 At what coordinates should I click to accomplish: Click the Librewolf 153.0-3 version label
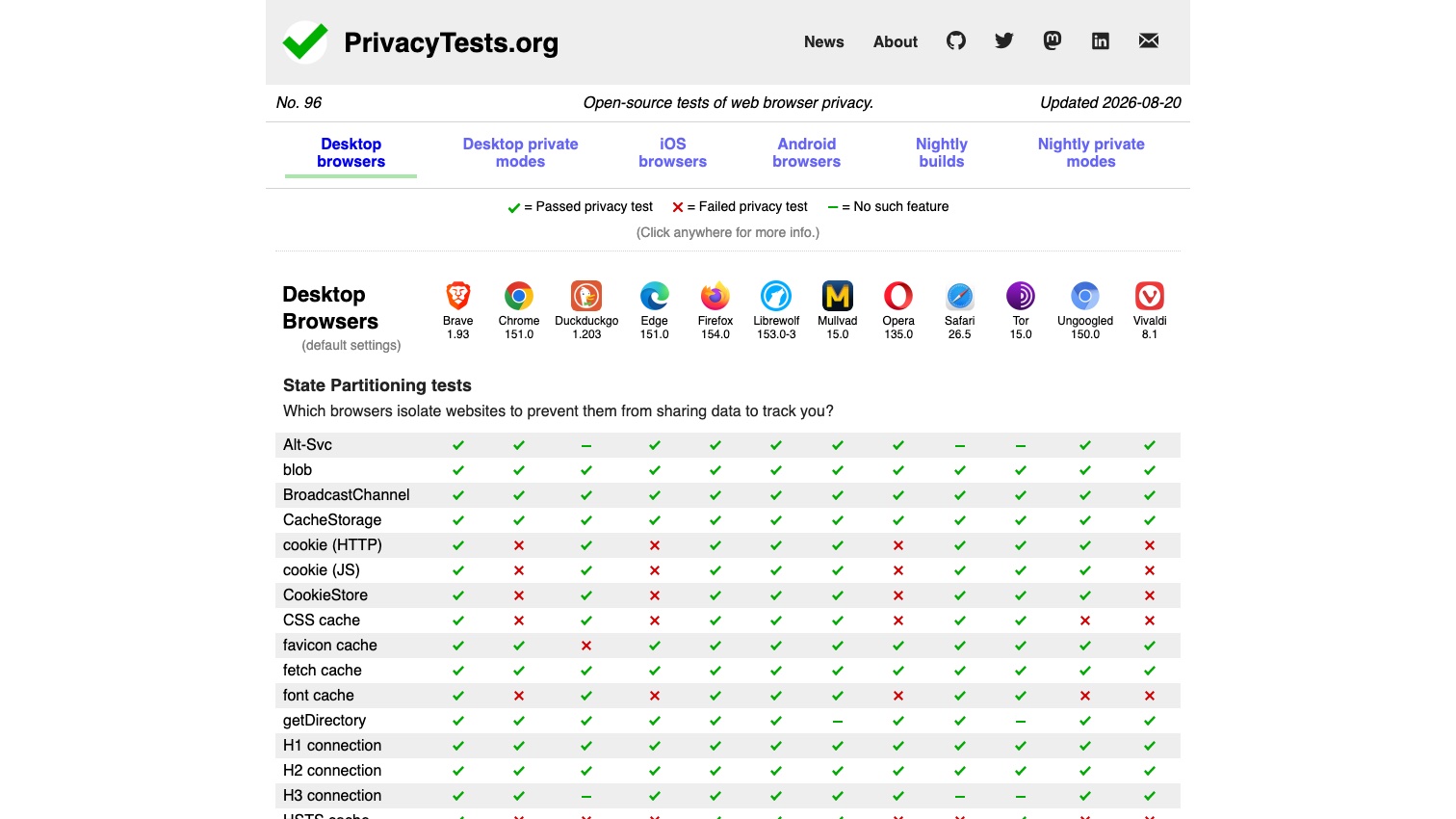776,334
